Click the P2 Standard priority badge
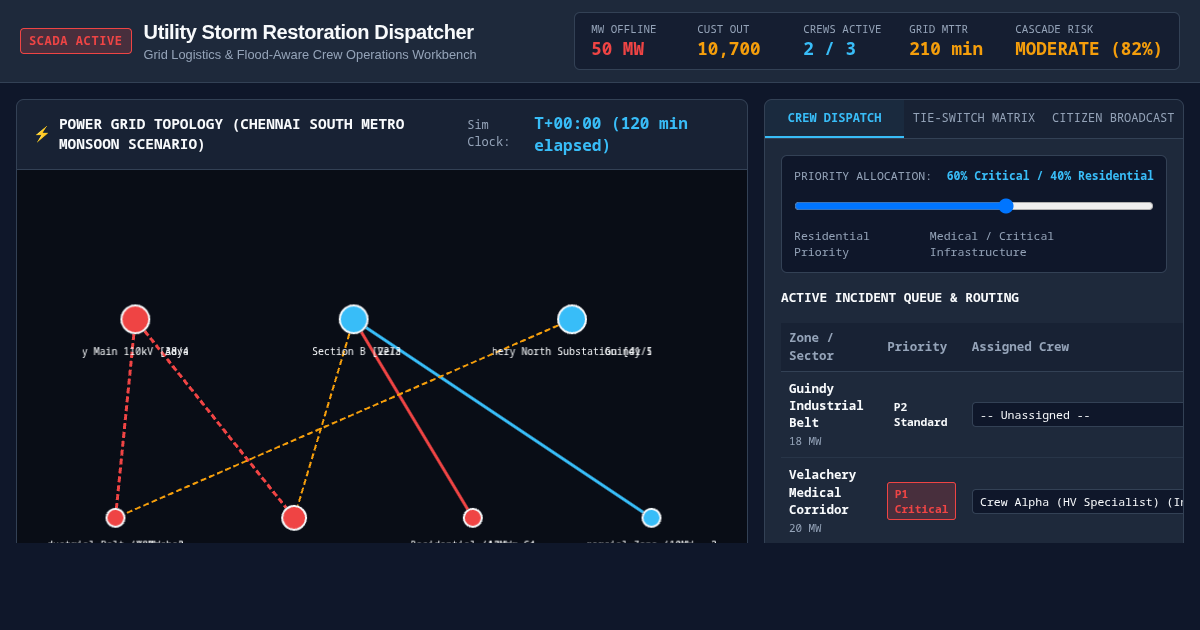The image size is (1200, 630). (x=921, y=414)
